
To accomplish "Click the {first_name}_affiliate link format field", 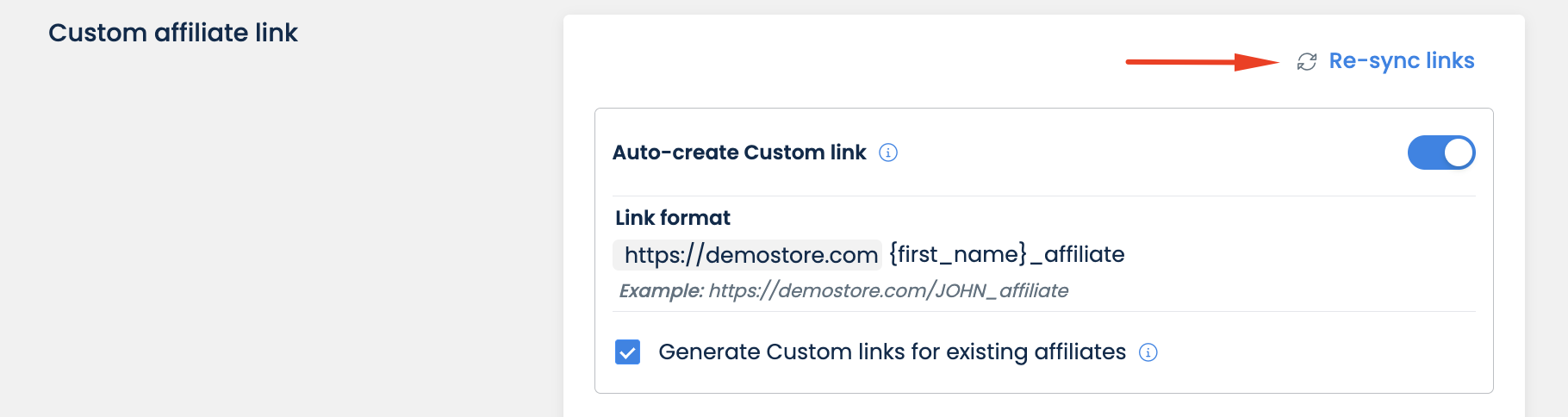I will (x=1006, y=254).
